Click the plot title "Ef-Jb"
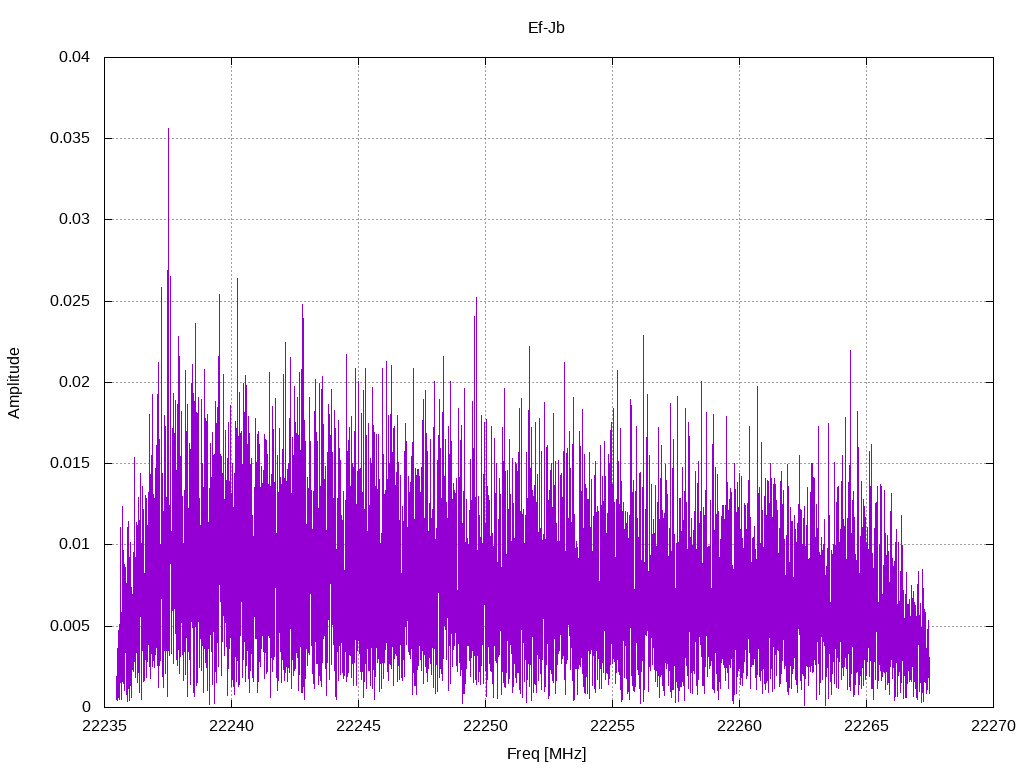Image resolution: width=1024 pixels, height=768 pixels. click(546, 28)
